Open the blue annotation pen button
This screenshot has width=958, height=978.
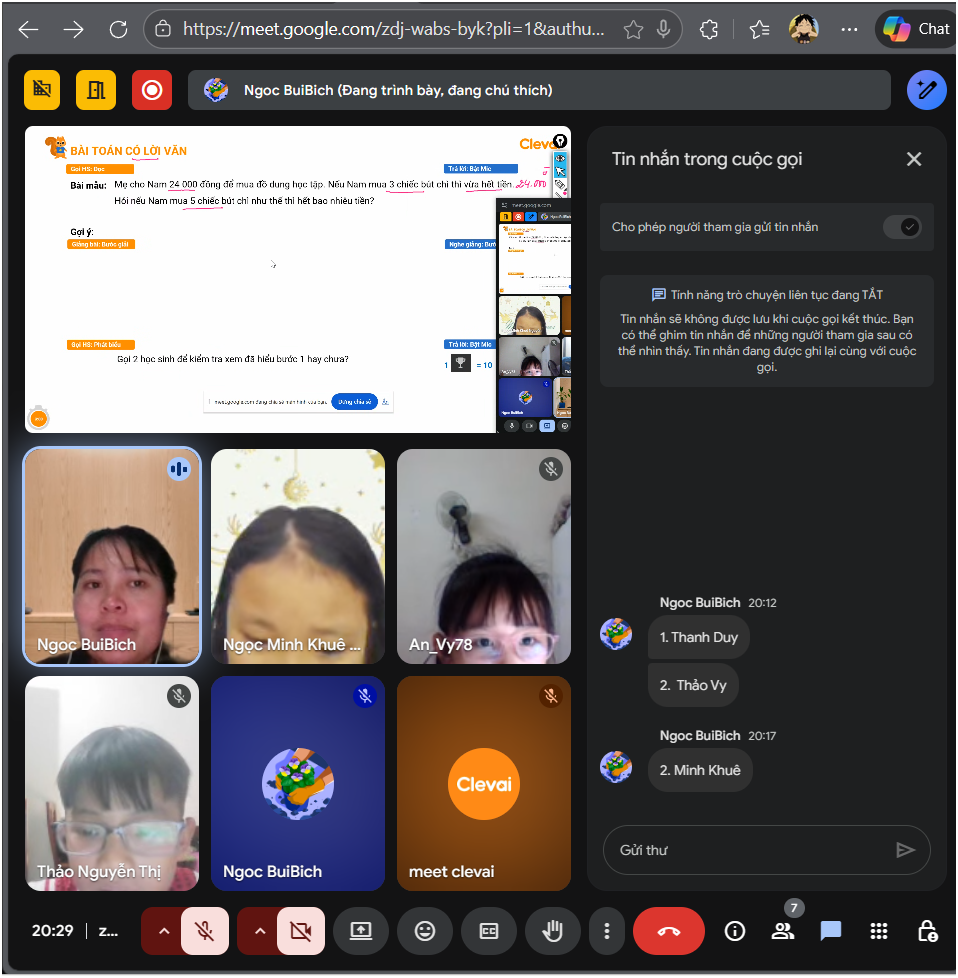pos(926,90)
